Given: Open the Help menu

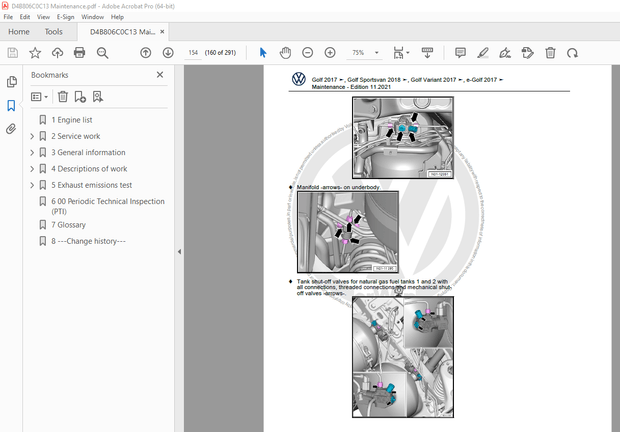Looking at the screenshot, I should [117, 17].
